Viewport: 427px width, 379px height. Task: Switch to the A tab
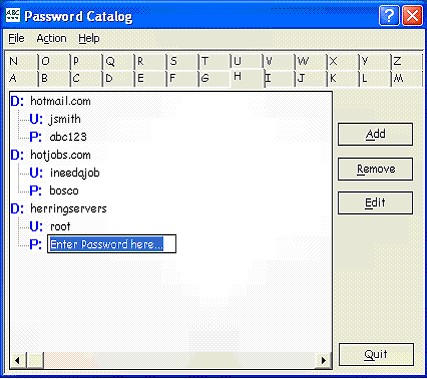(21, 79)
